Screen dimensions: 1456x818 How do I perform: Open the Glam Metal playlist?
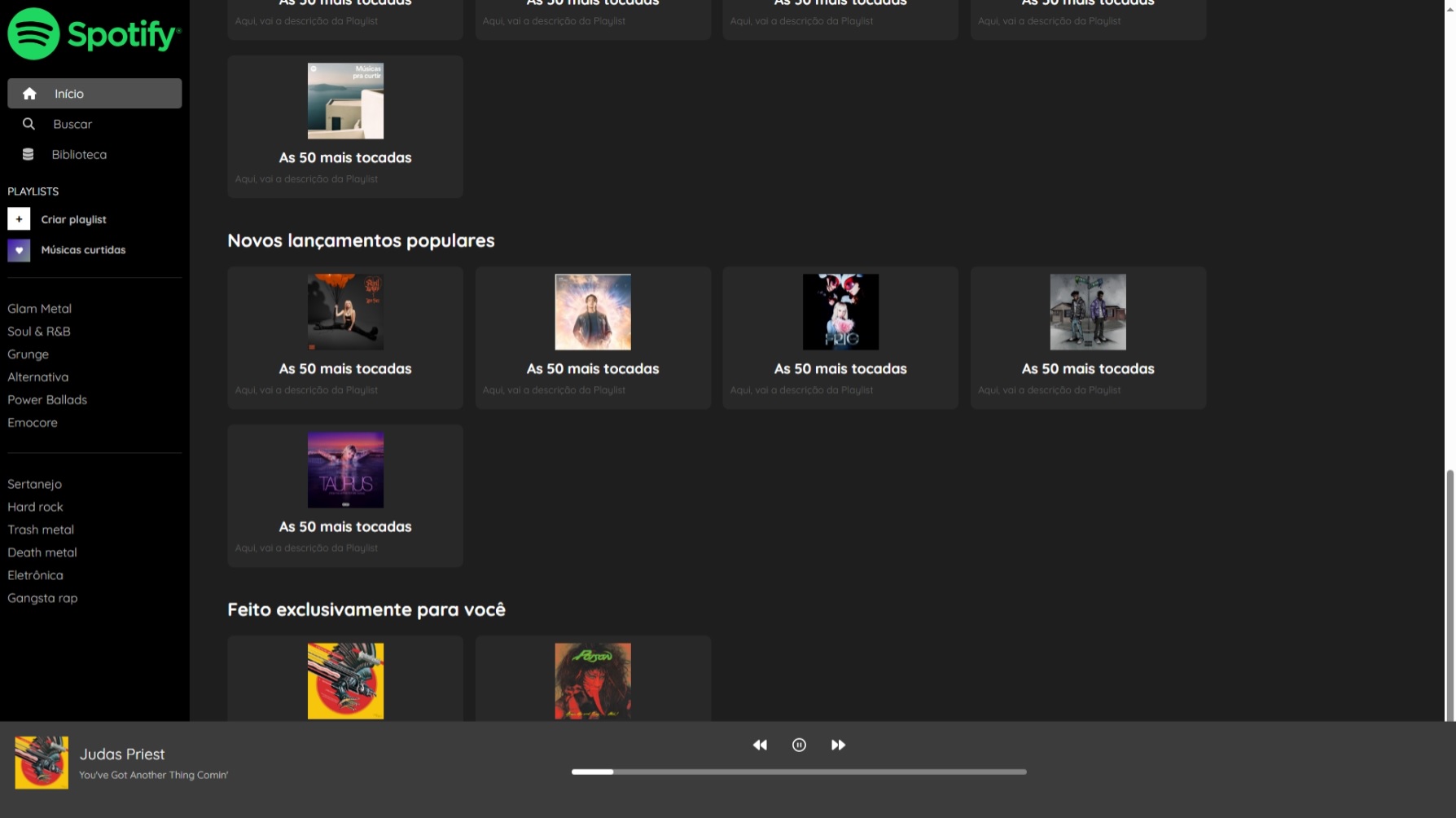[39, 309]
